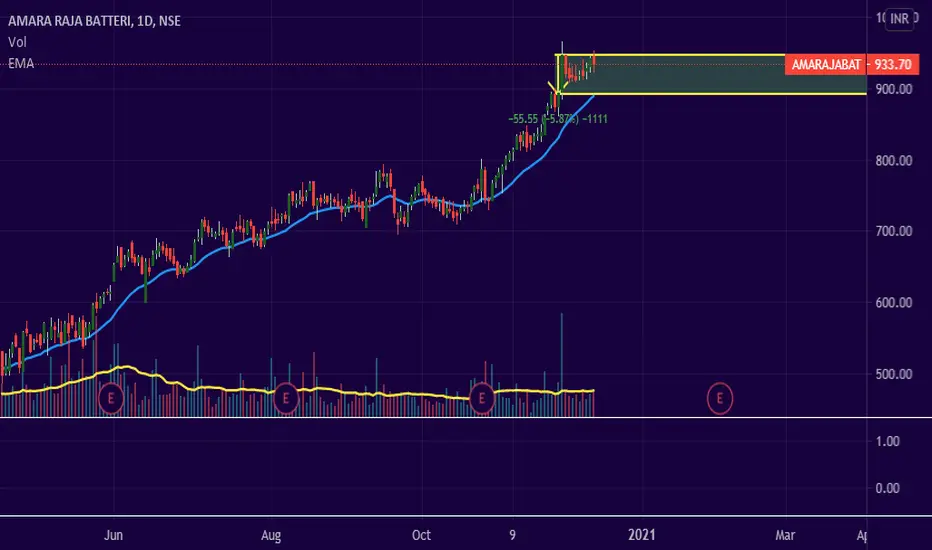Click the 900.00 price axis label

[893, 89]
